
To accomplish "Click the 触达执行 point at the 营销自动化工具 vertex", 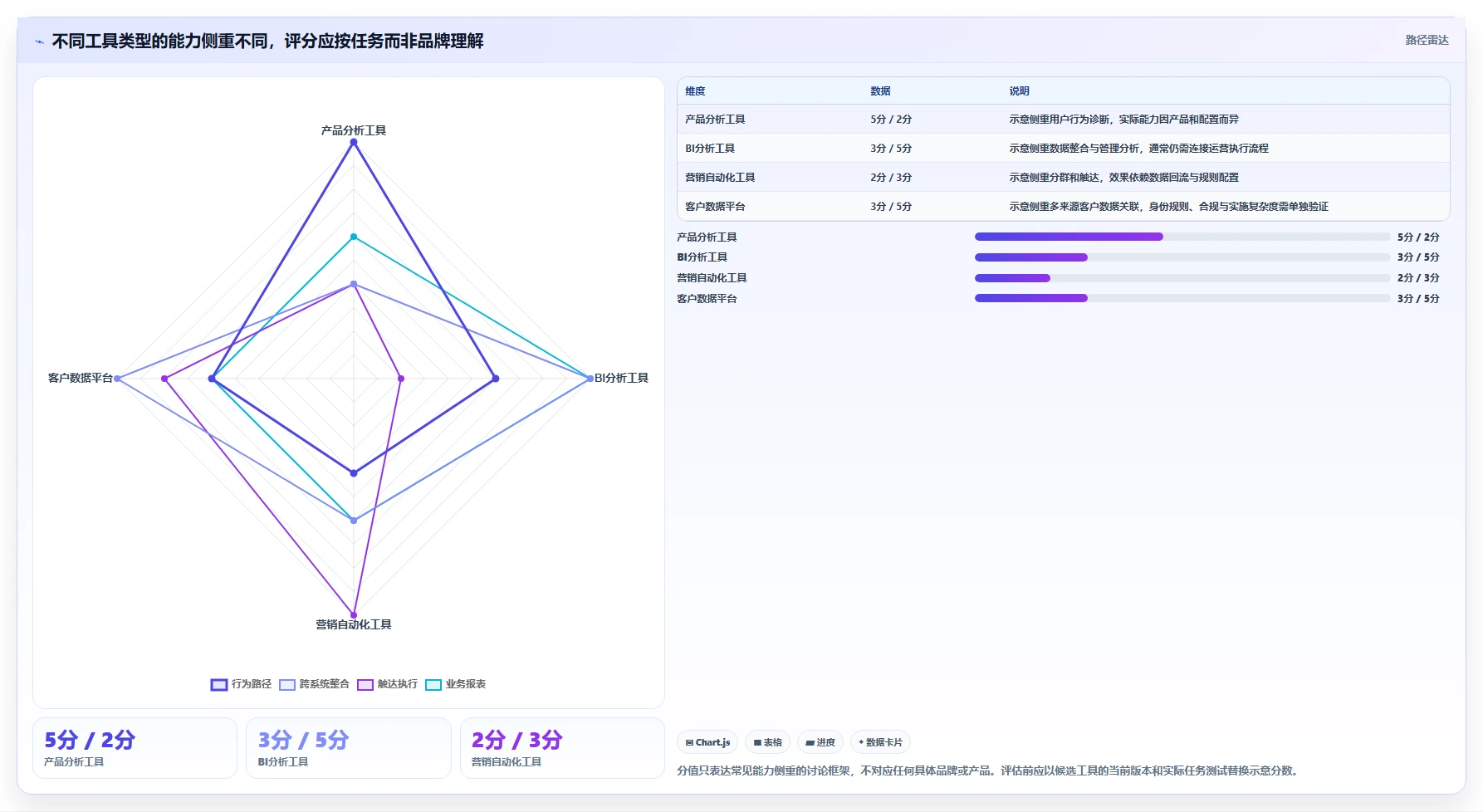I will (354, 615).
